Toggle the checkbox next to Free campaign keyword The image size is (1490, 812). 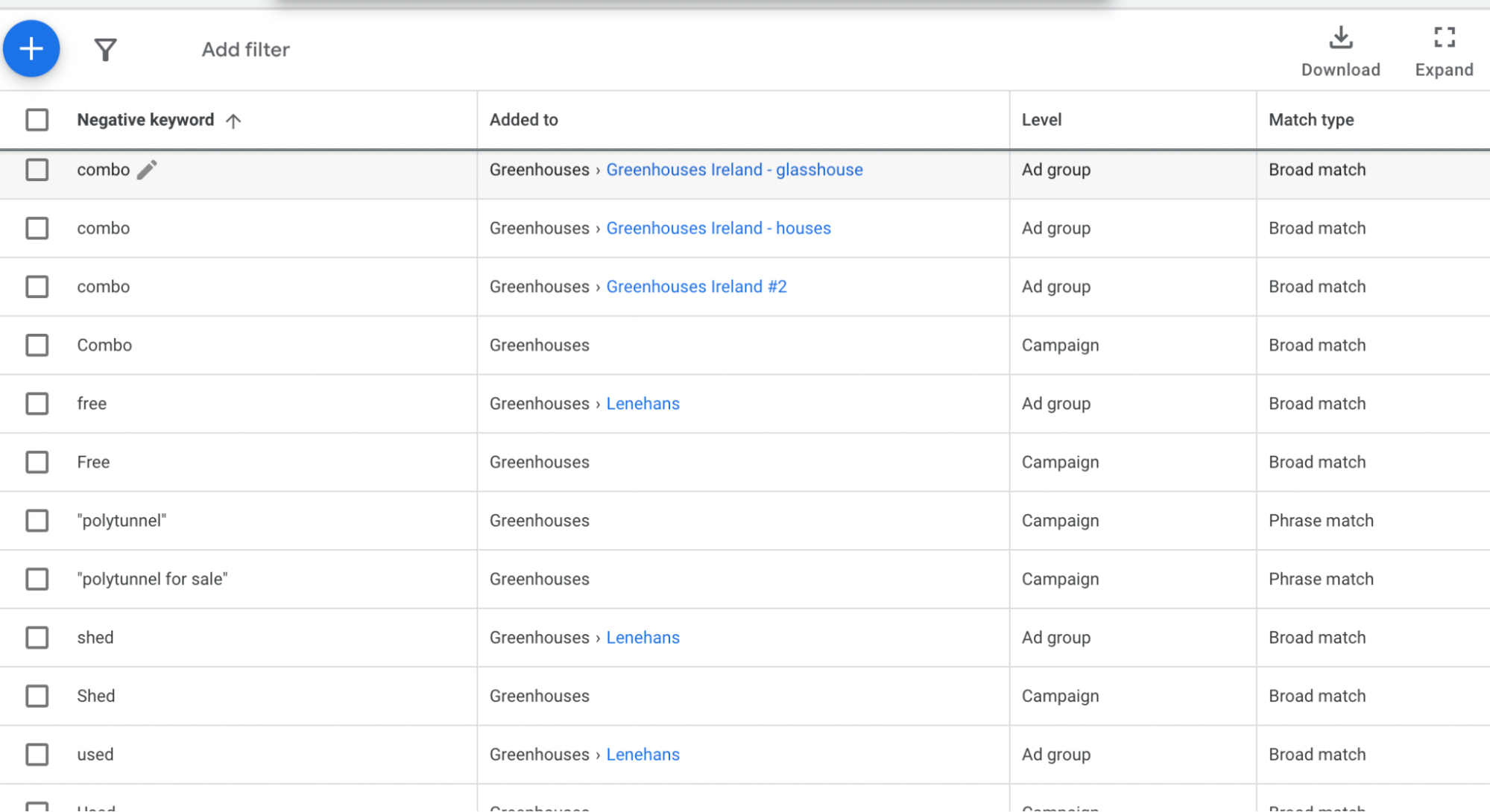(x=37, y=461)
